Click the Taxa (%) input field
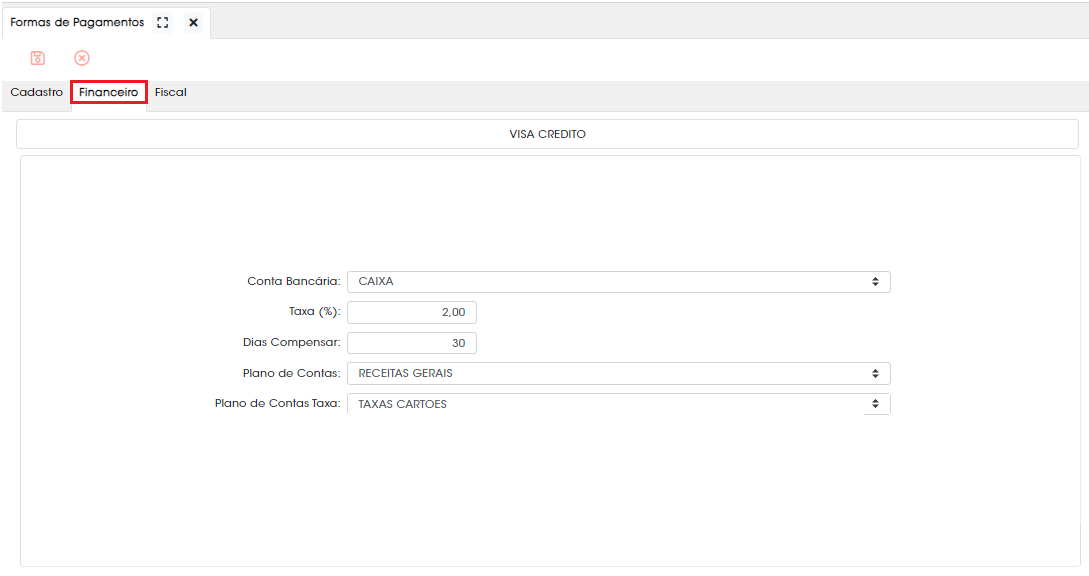 (412, 312)
